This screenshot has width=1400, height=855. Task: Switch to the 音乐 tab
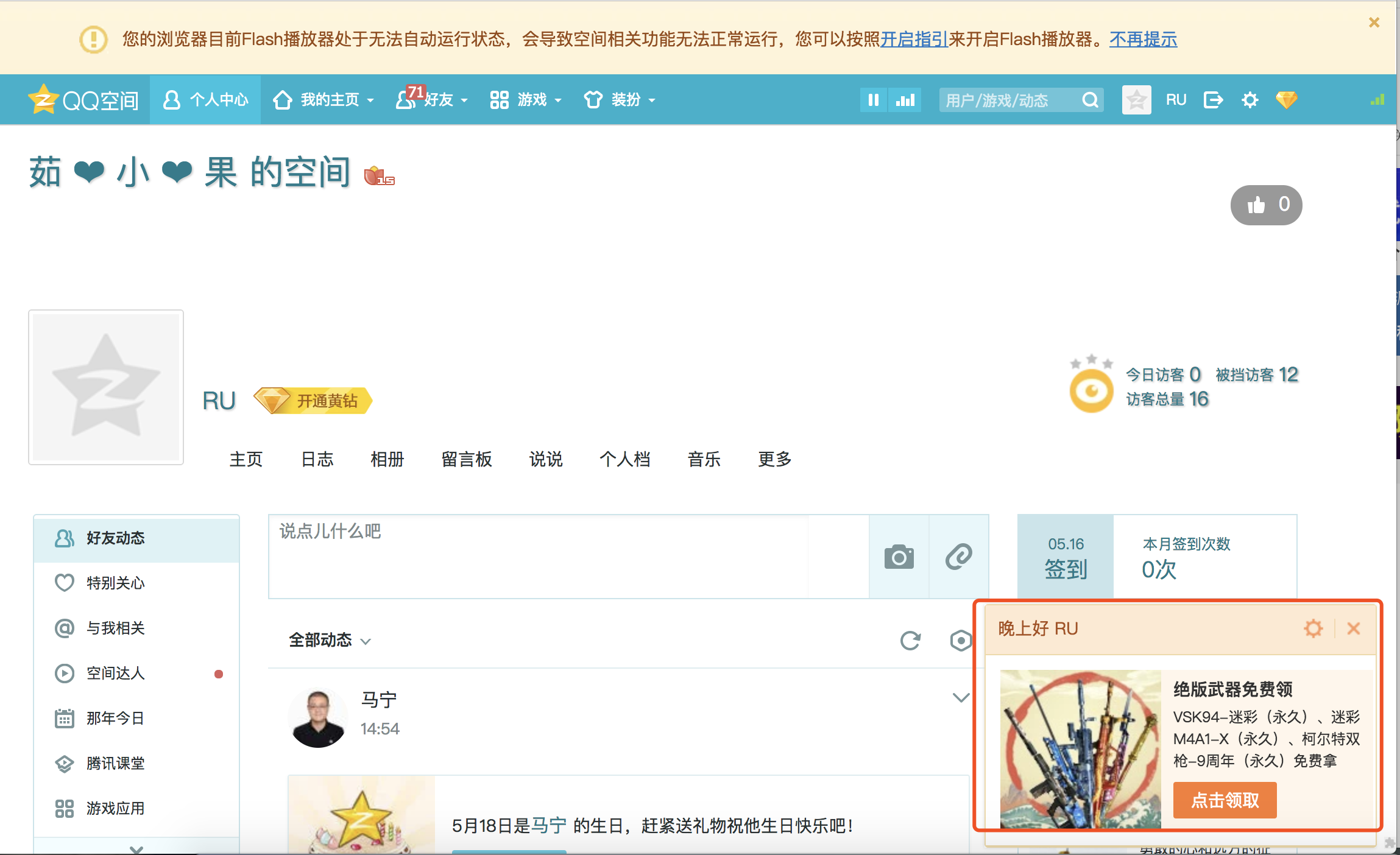[704, 459]
